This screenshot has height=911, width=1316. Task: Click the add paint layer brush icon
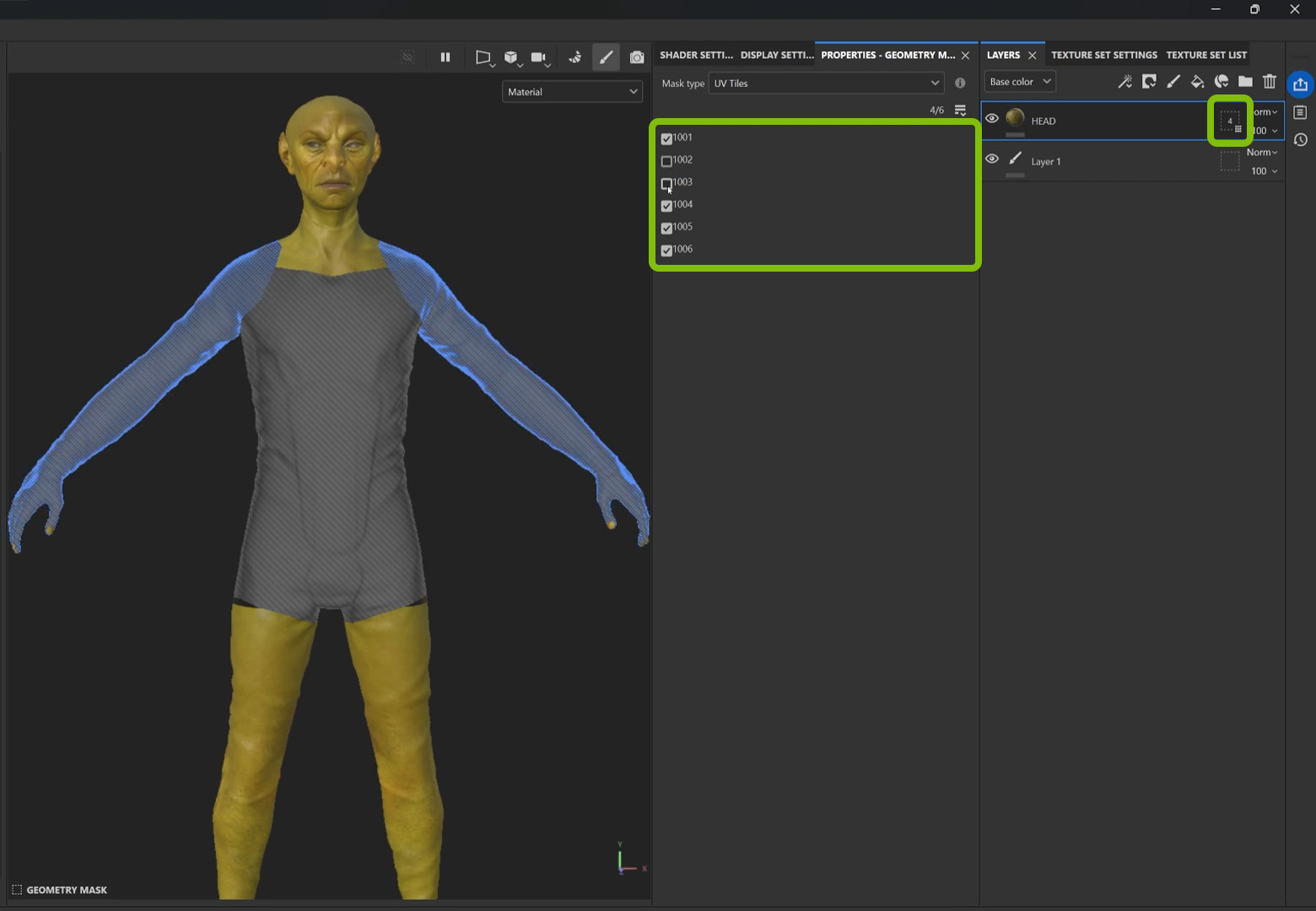point(1173,82)
